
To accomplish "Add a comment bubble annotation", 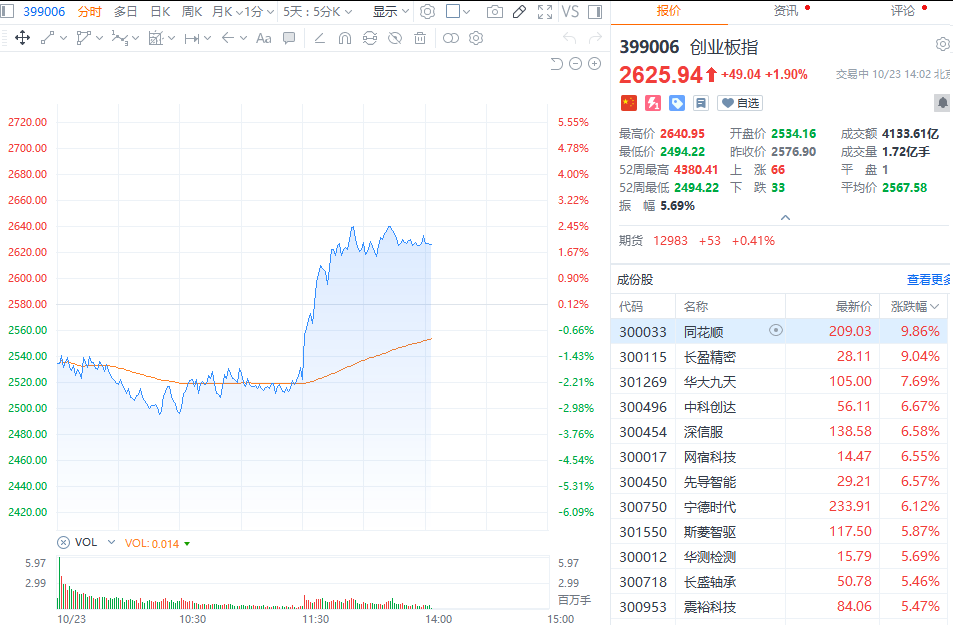I will 289,38.
